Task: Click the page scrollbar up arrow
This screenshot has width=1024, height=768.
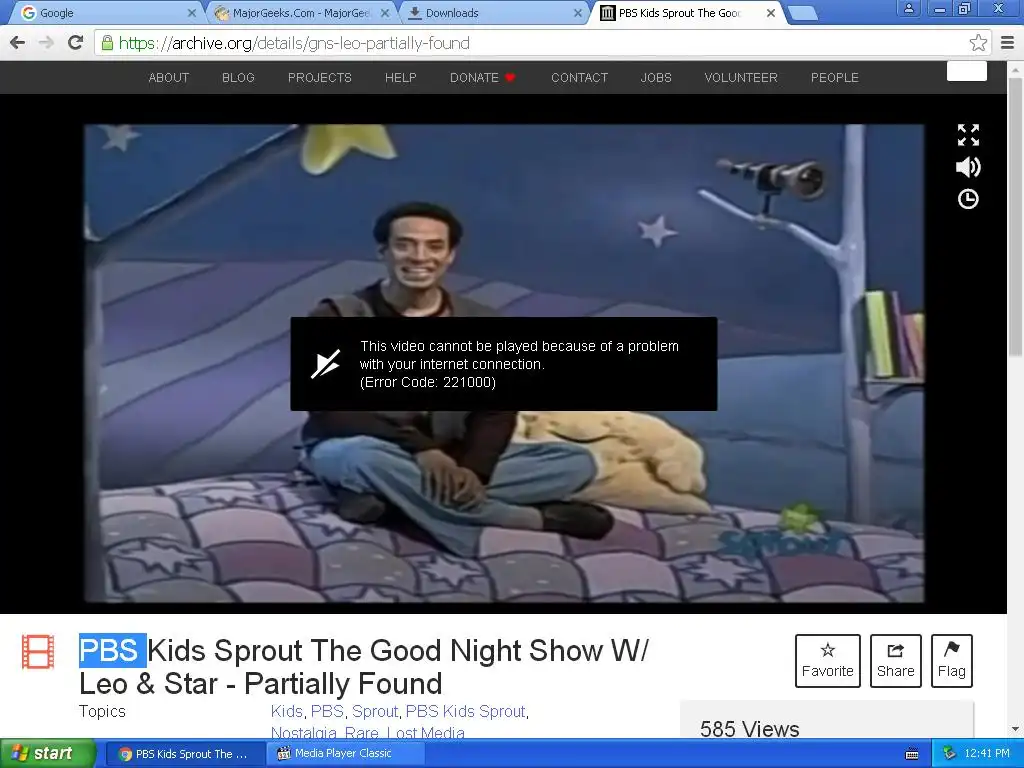Action: click(x=1015, y=68)
